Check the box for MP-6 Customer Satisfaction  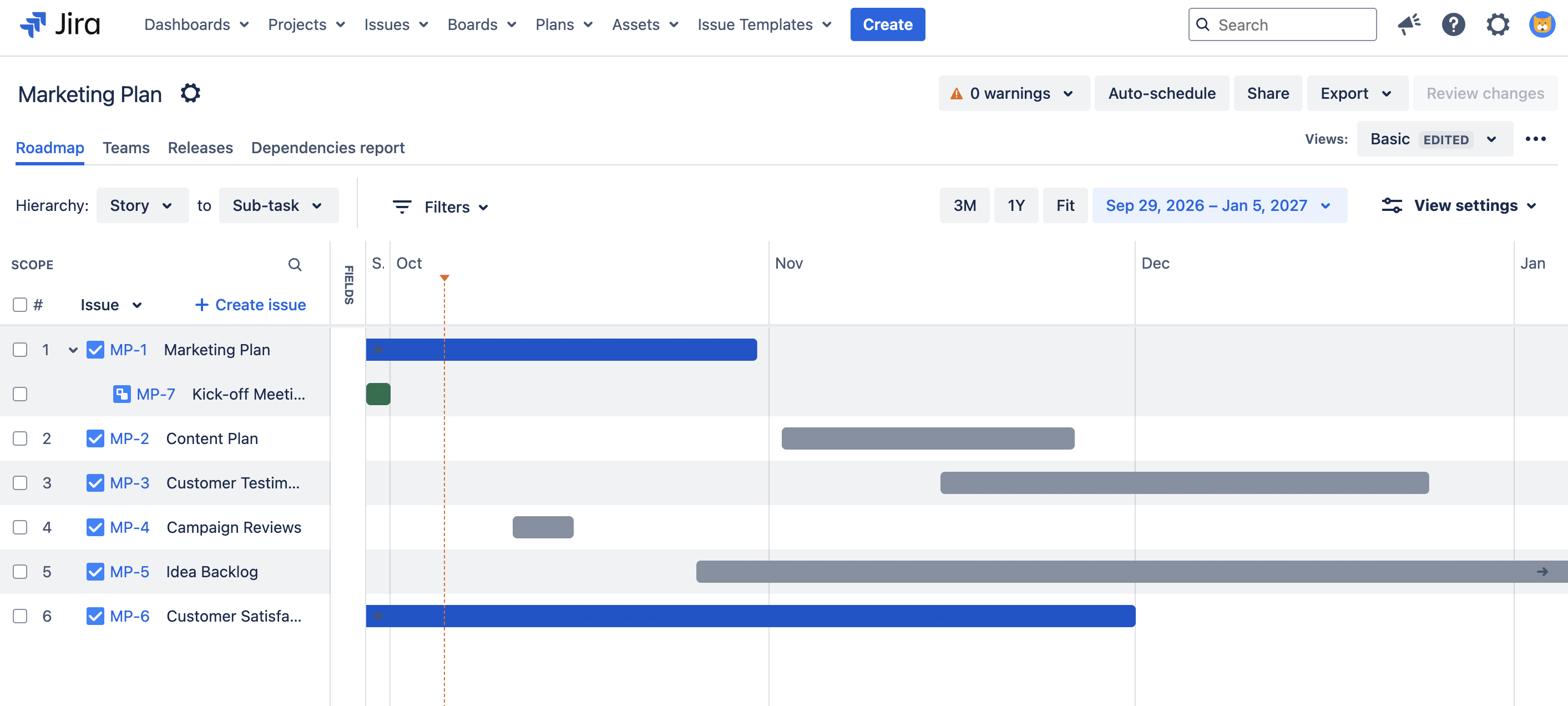pyautogui.click(x=20, y=616)
